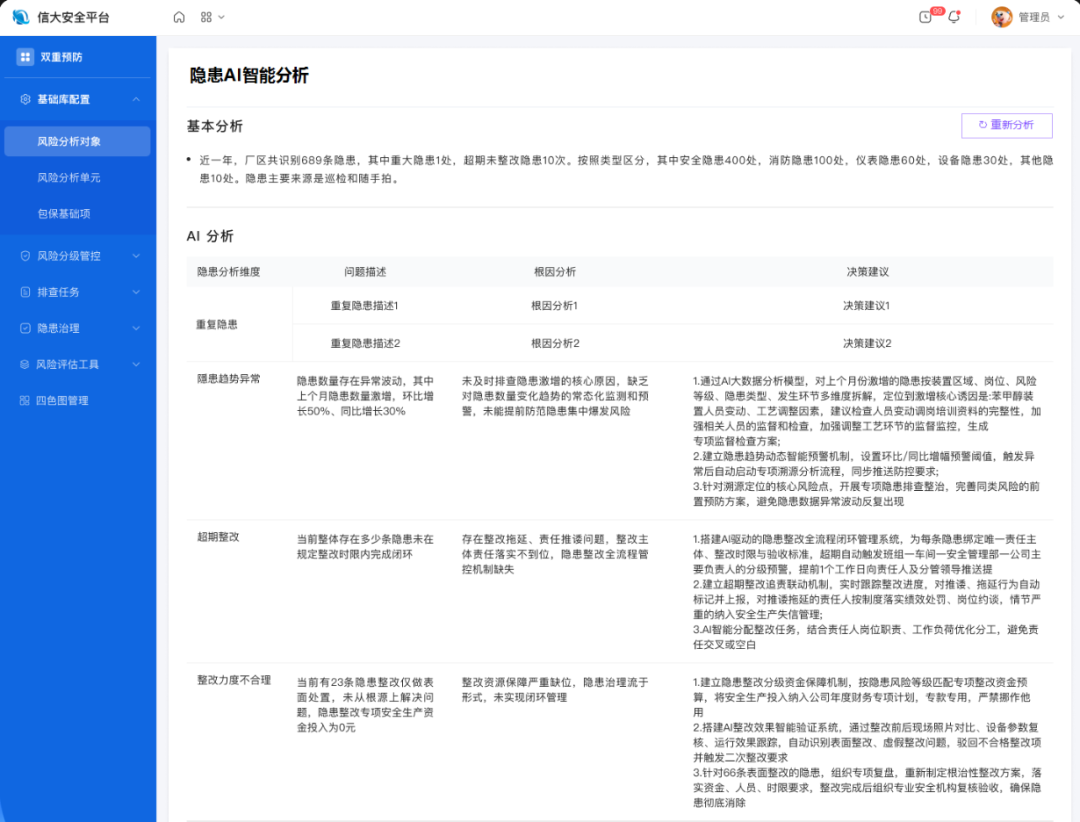The width and height of the screenshot is (1080, 822).
Task: Click the AI 分析 section heading
Action: [x=210, y=236]
